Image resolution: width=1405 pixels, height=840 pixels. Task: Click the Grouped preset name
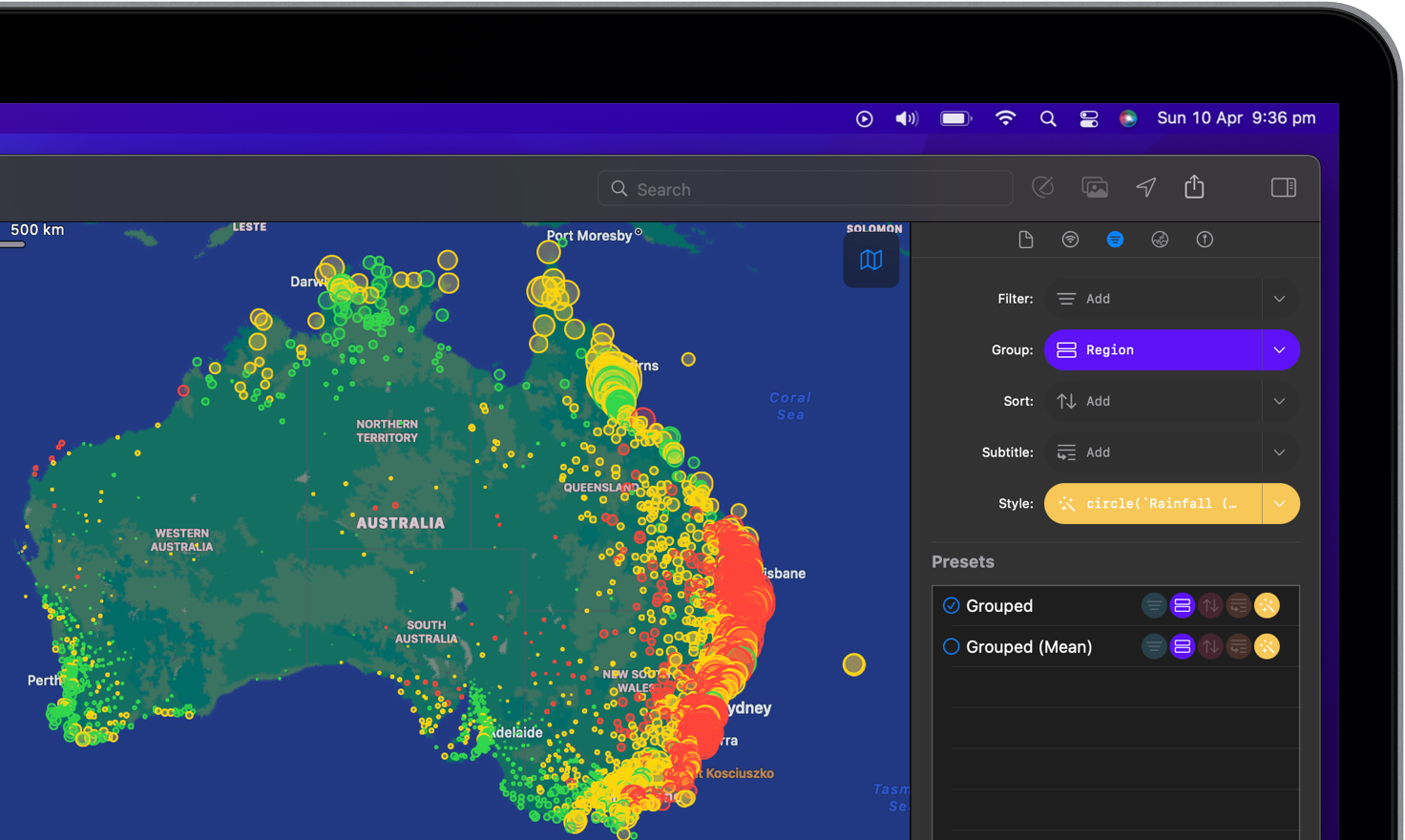(x=998, y=606)
